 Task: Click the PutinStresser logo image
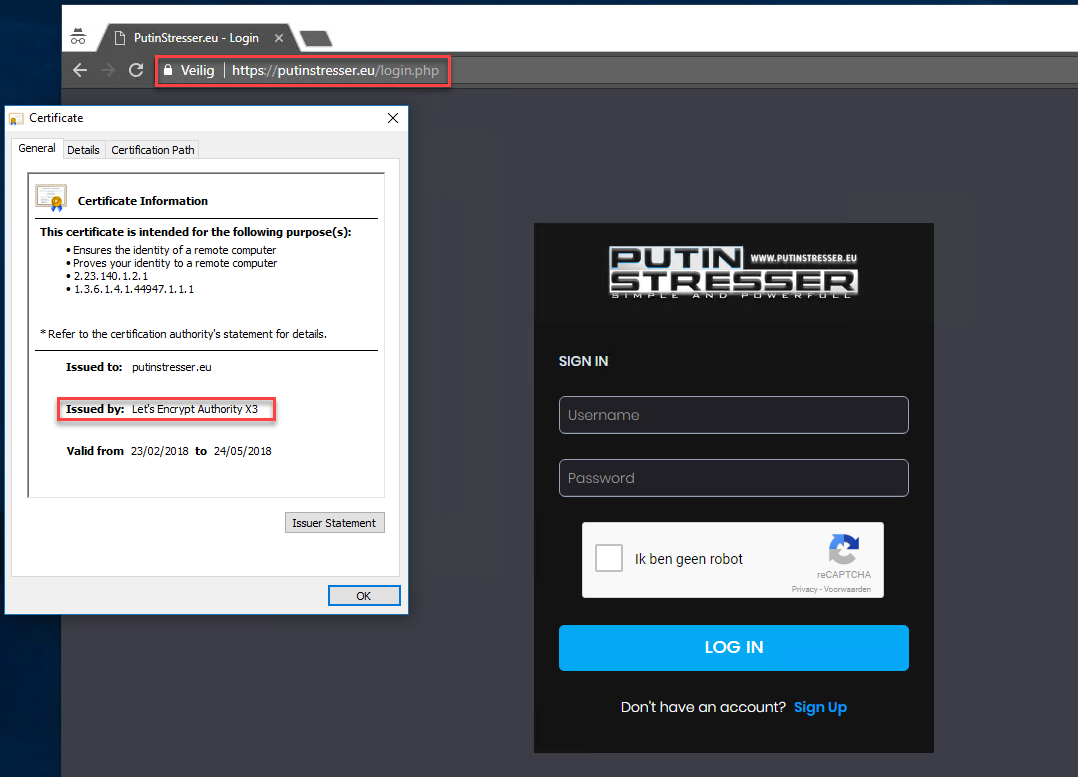click(734, 272)
